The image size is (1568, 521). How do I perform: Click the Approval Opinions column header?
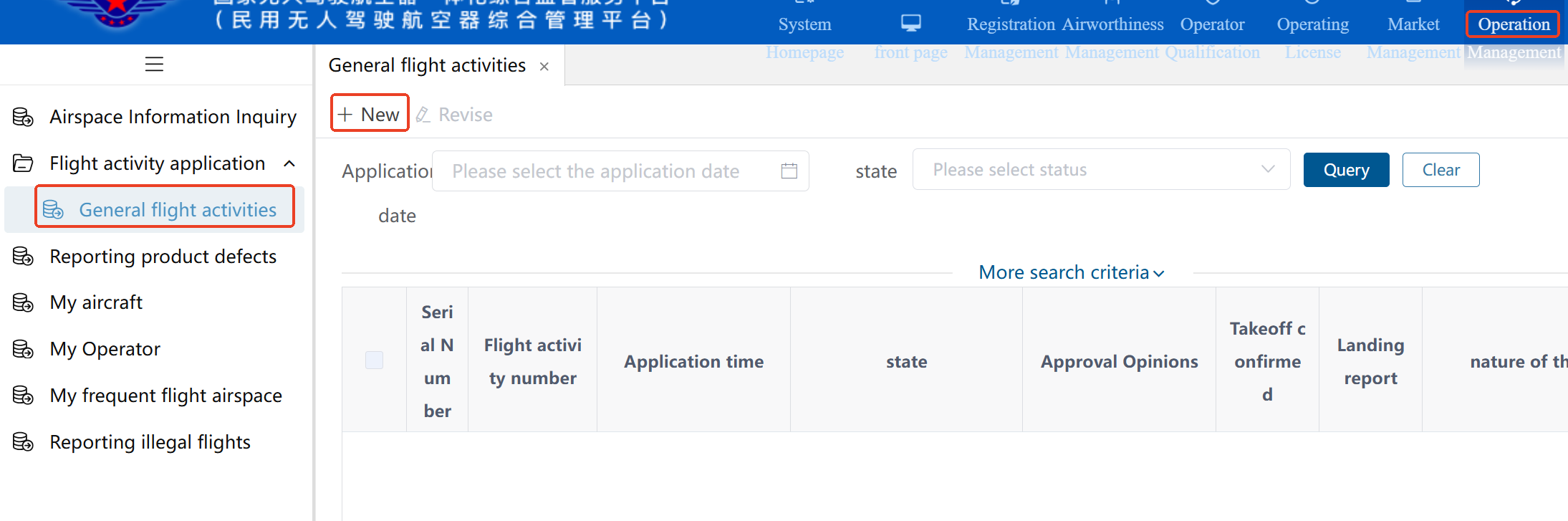tap(1119, 361)
